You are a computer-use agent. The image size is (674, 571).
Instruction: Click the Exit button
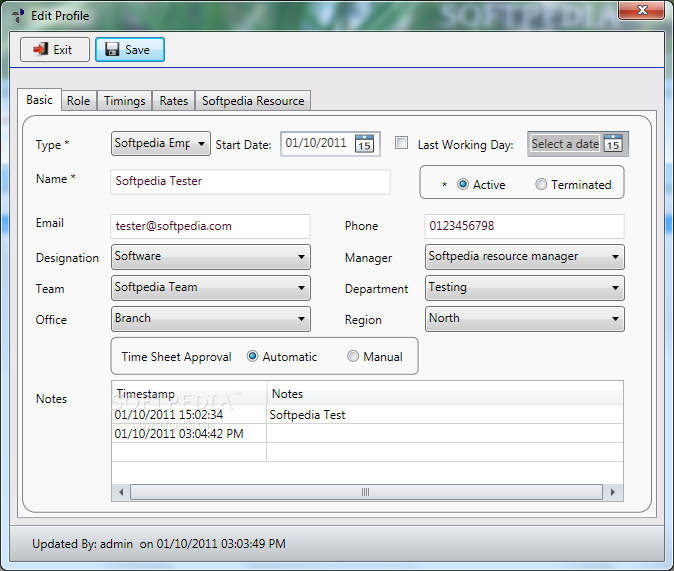[x=55, y=49]
